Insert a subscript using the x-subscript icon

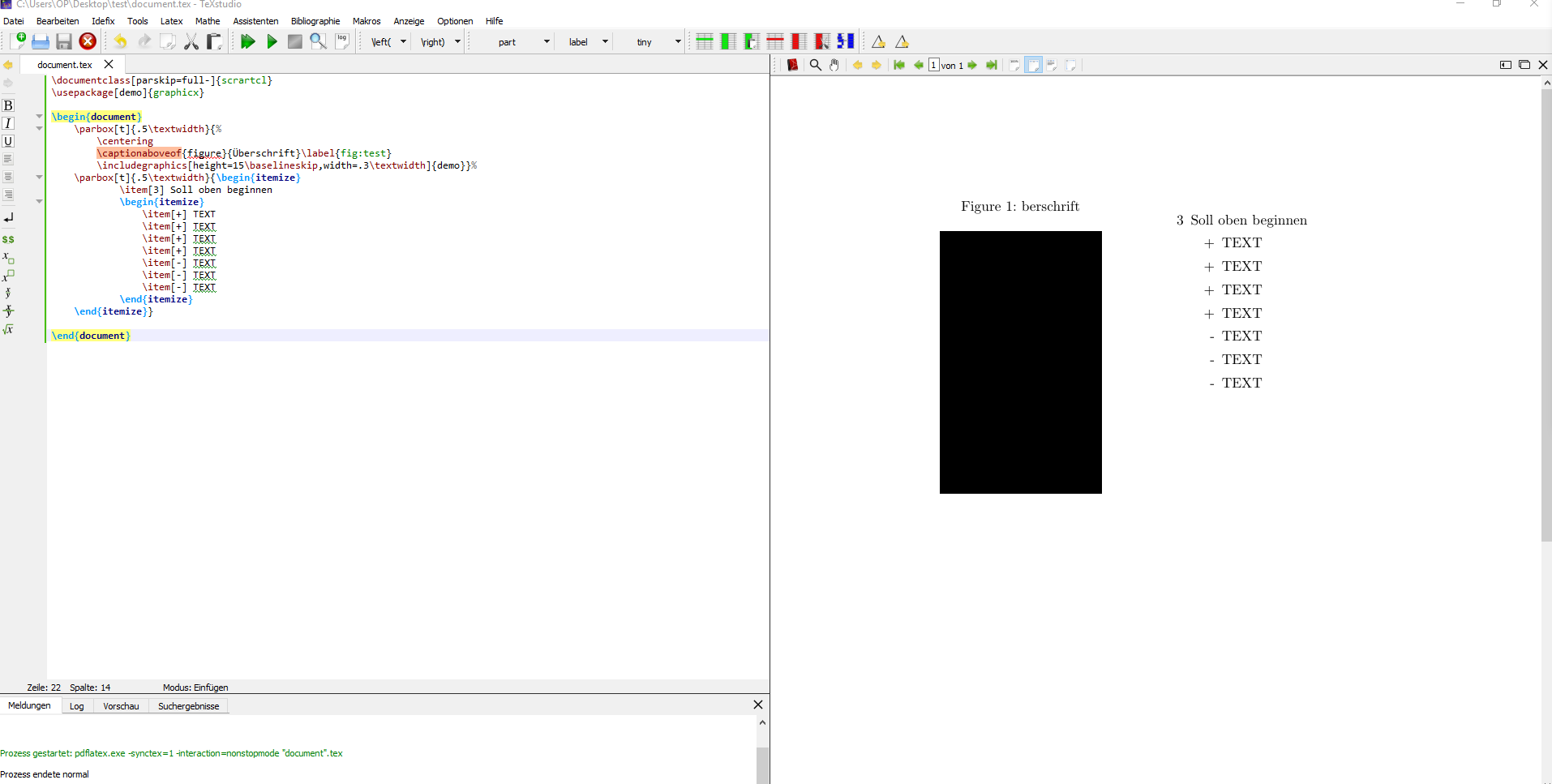click(8, 258)
